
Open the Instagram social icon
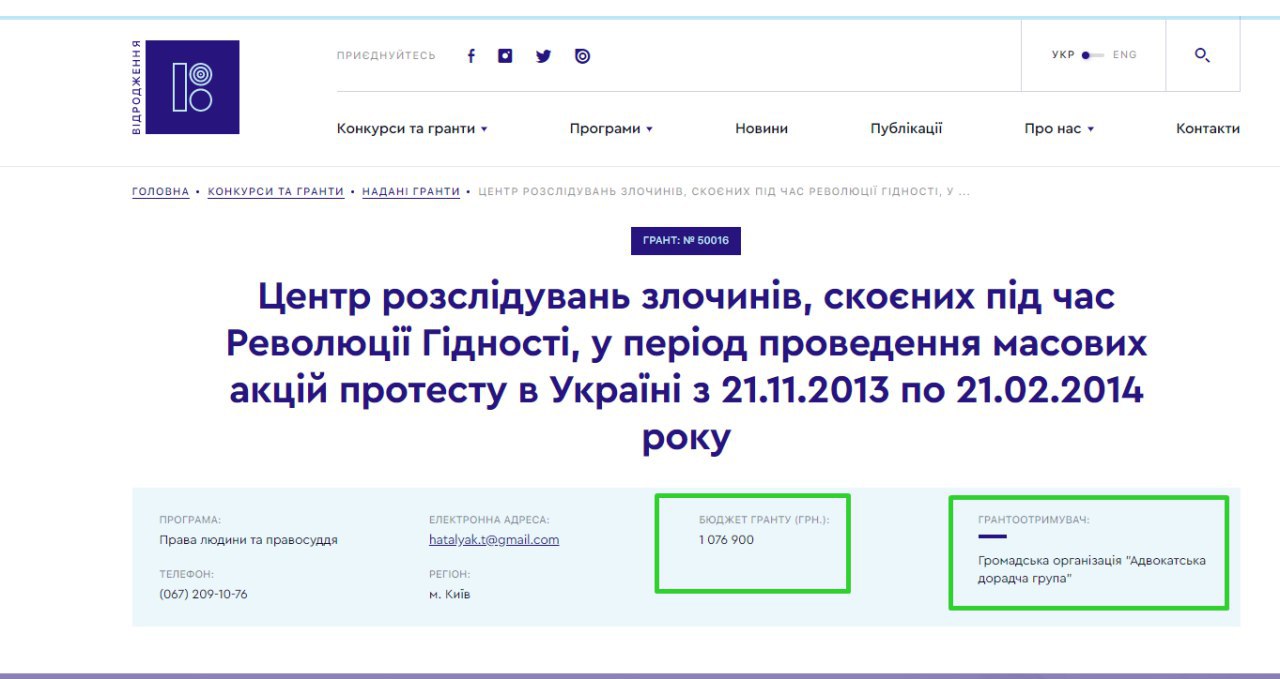coord(506,56)
